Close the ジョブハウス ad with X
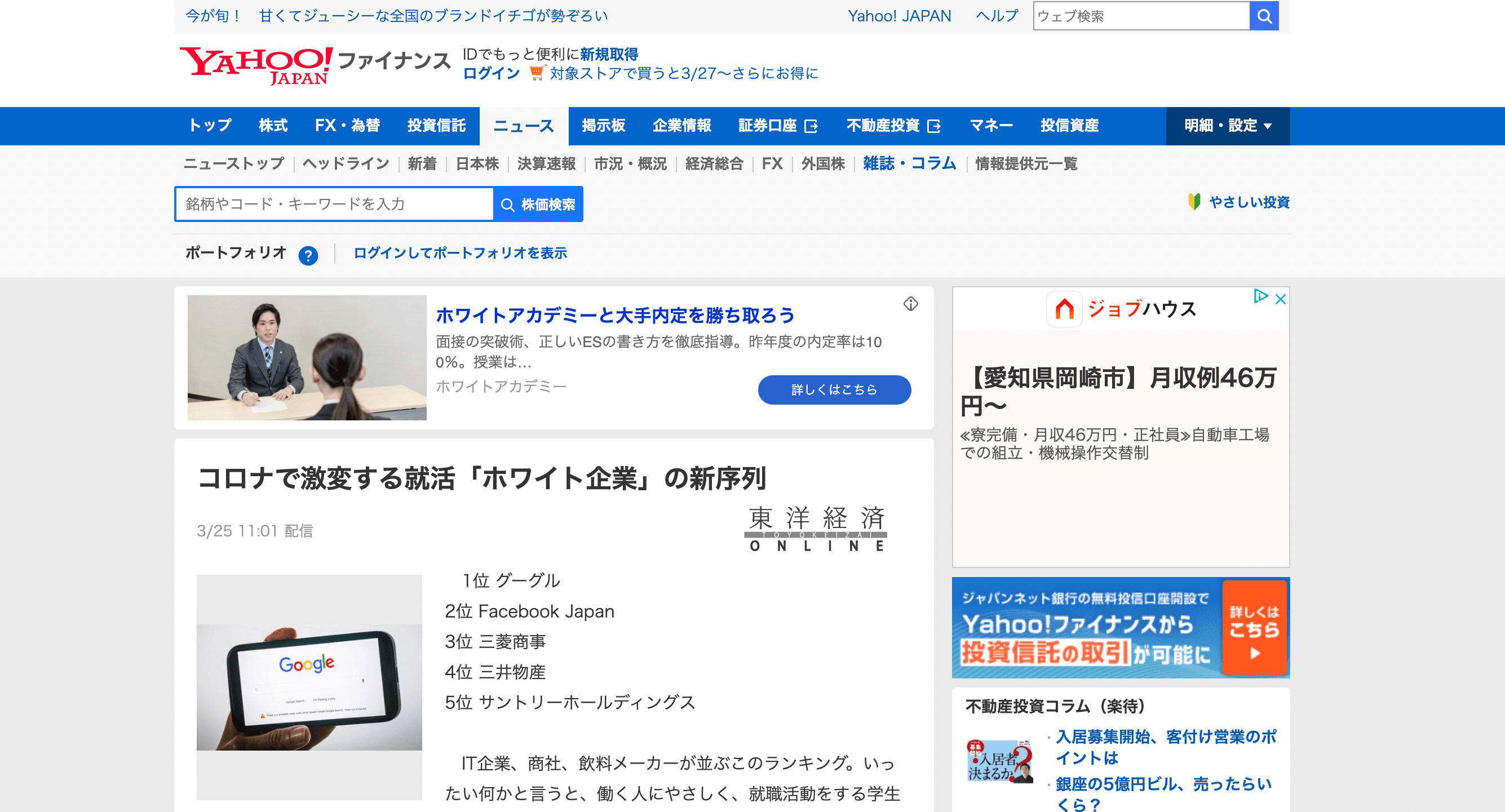Viewport: 1505px width, 812px height. point(1280,299)
